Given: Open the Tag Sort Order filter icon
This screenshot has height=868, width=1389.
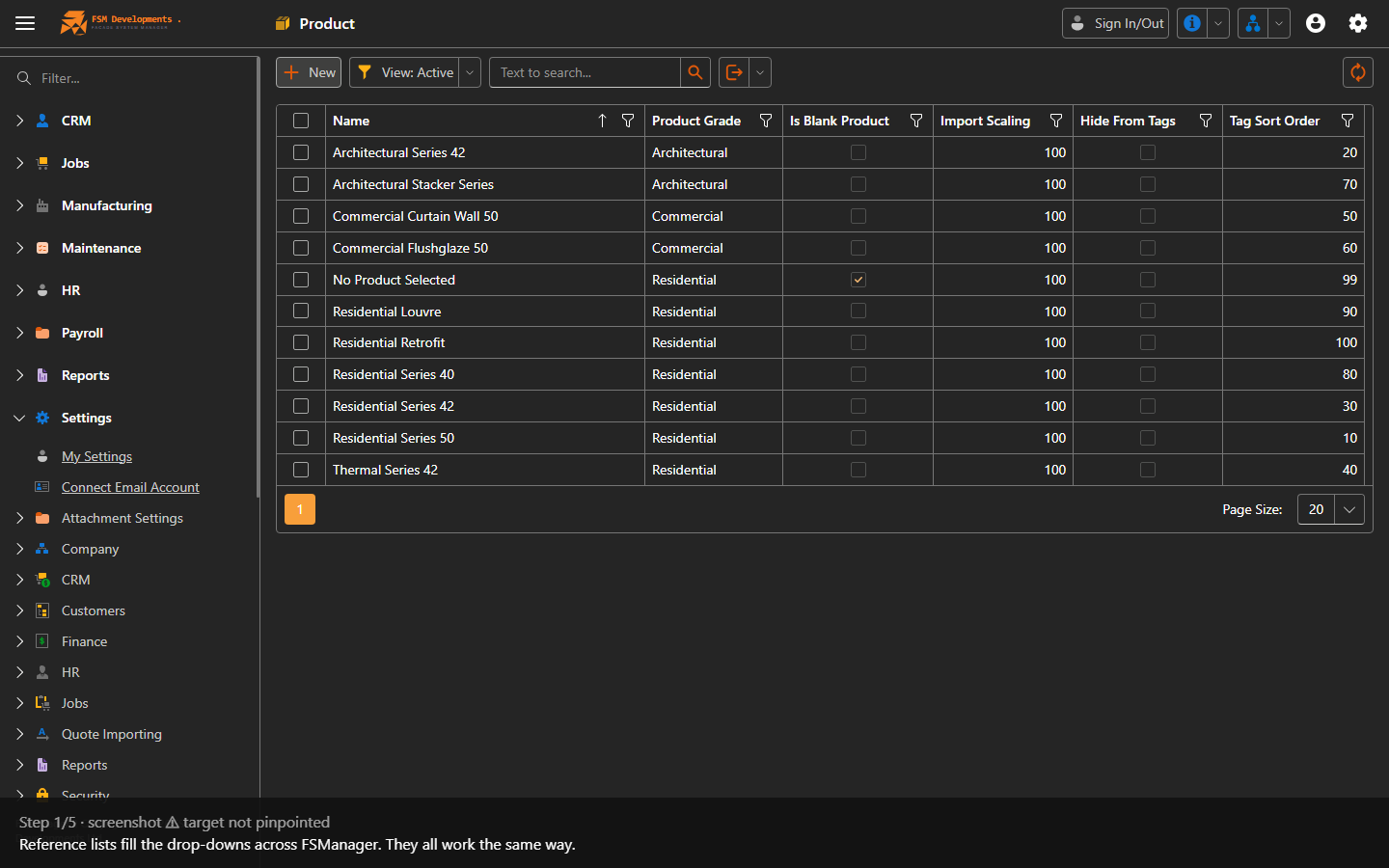Looking at the screenshot, I should 1348,121.
